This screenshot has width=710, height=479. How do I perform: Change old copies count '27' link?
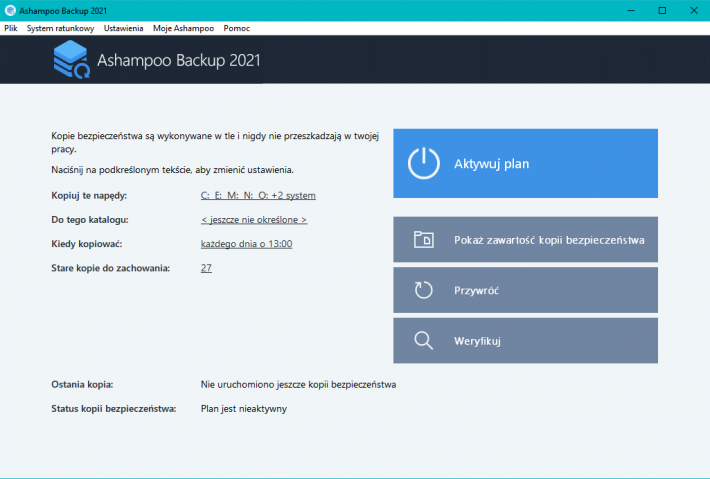(206, 268)
